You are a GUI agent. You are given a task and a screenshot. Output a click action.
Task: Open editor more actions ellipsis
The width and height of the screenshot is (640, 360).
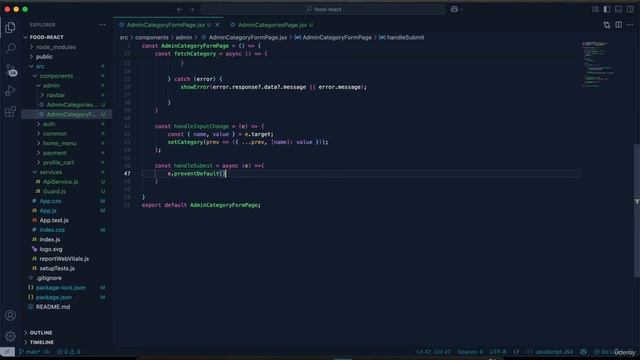click(630, 25)
